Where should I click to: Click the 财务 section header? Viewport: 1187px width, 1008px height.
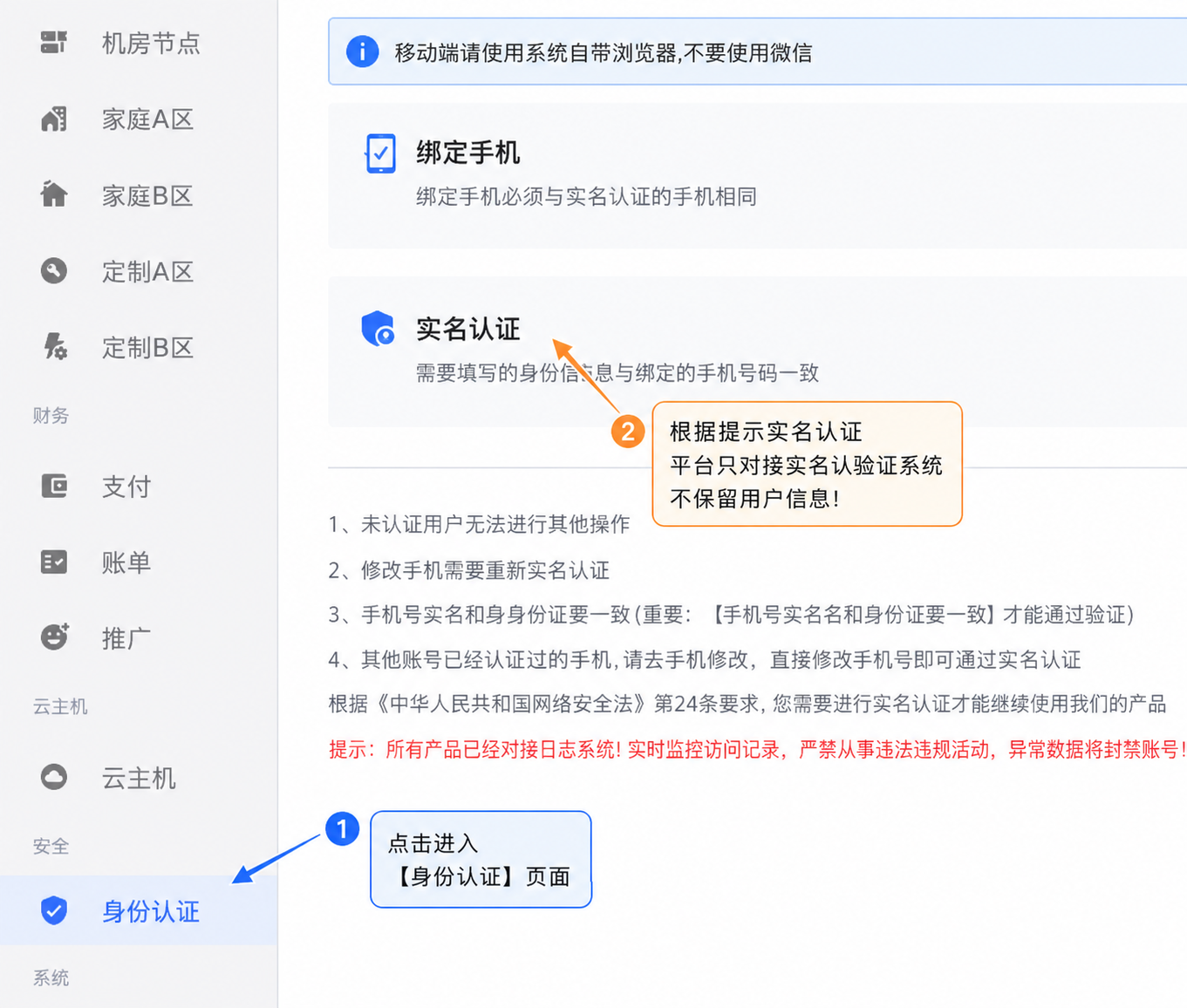(51, 416)
